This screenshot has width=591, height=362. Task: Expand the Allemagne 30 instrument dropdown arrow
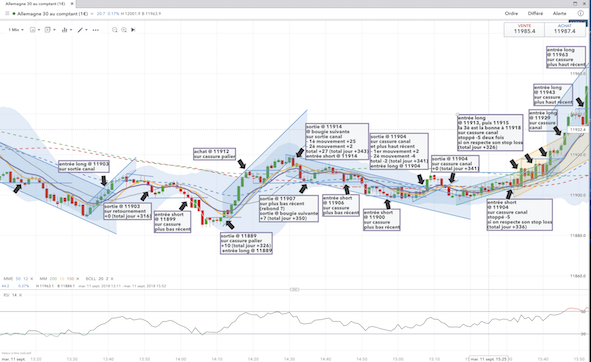[x=92, y=14]
